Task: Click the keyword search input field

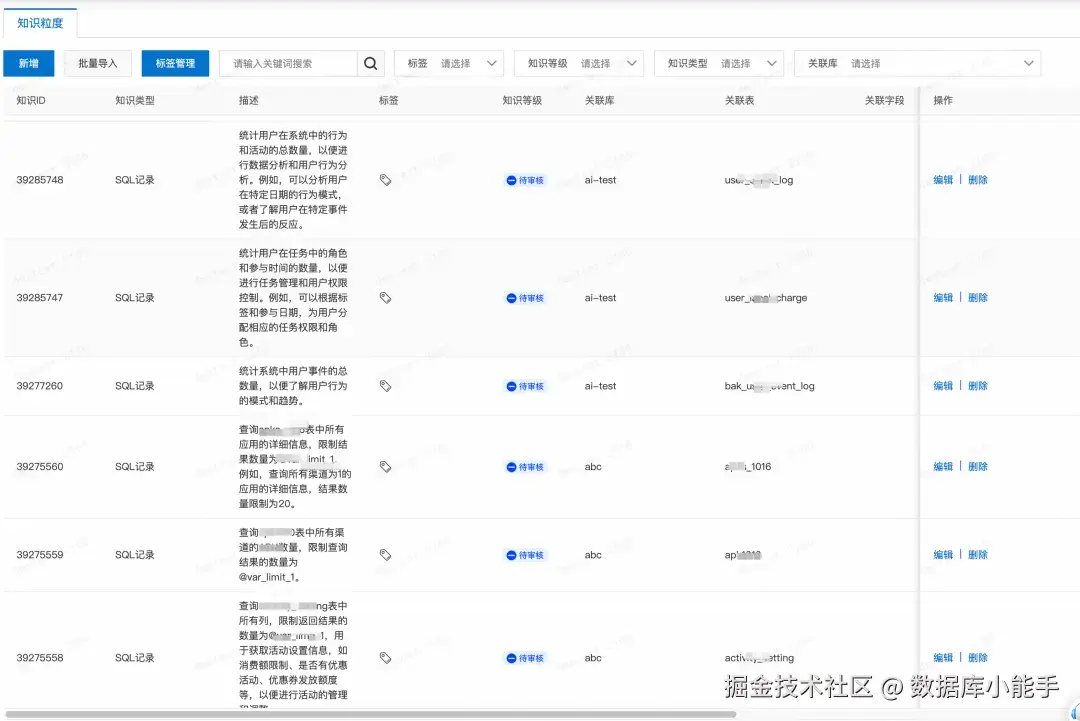Action: (x=289, y=63)
